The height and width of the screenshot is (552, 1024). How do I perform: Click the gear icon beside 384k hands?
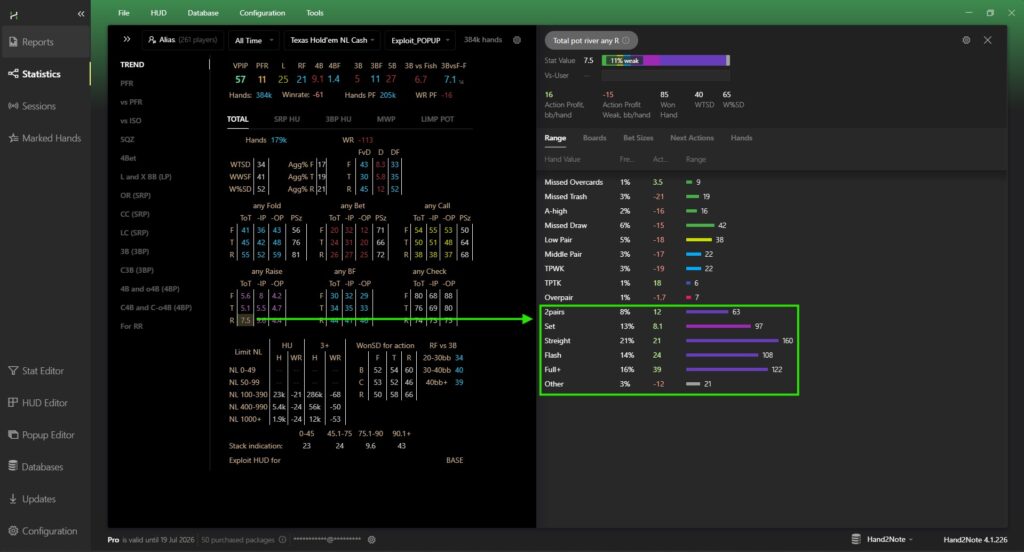coord(517,40)
